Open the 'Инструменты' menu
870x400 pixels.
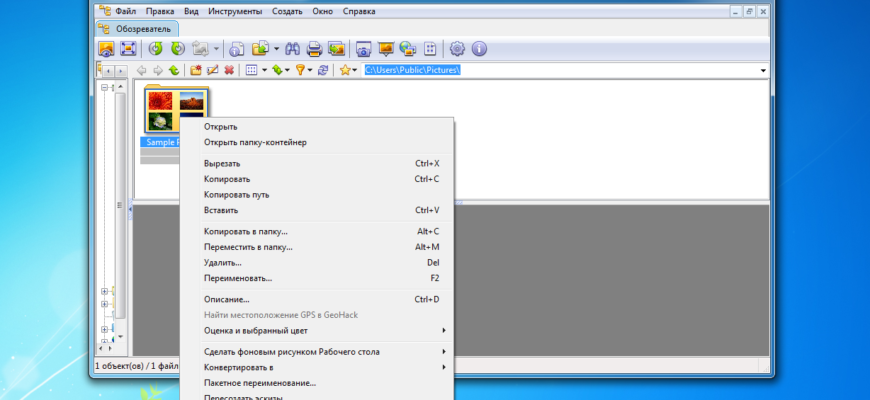tap(235, 11)
